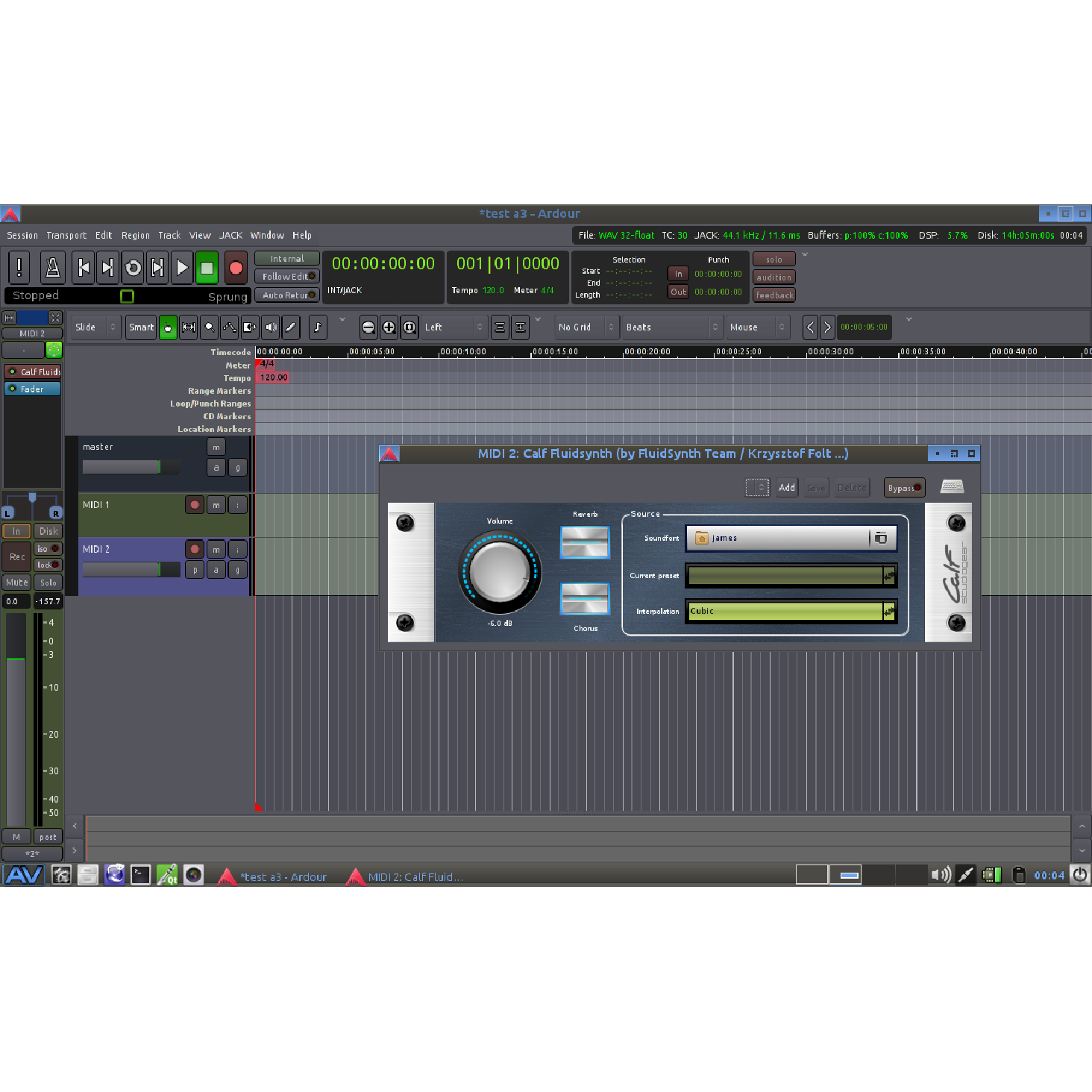Click the play range transport button
1092x1092 pixels.
(157, 268)
